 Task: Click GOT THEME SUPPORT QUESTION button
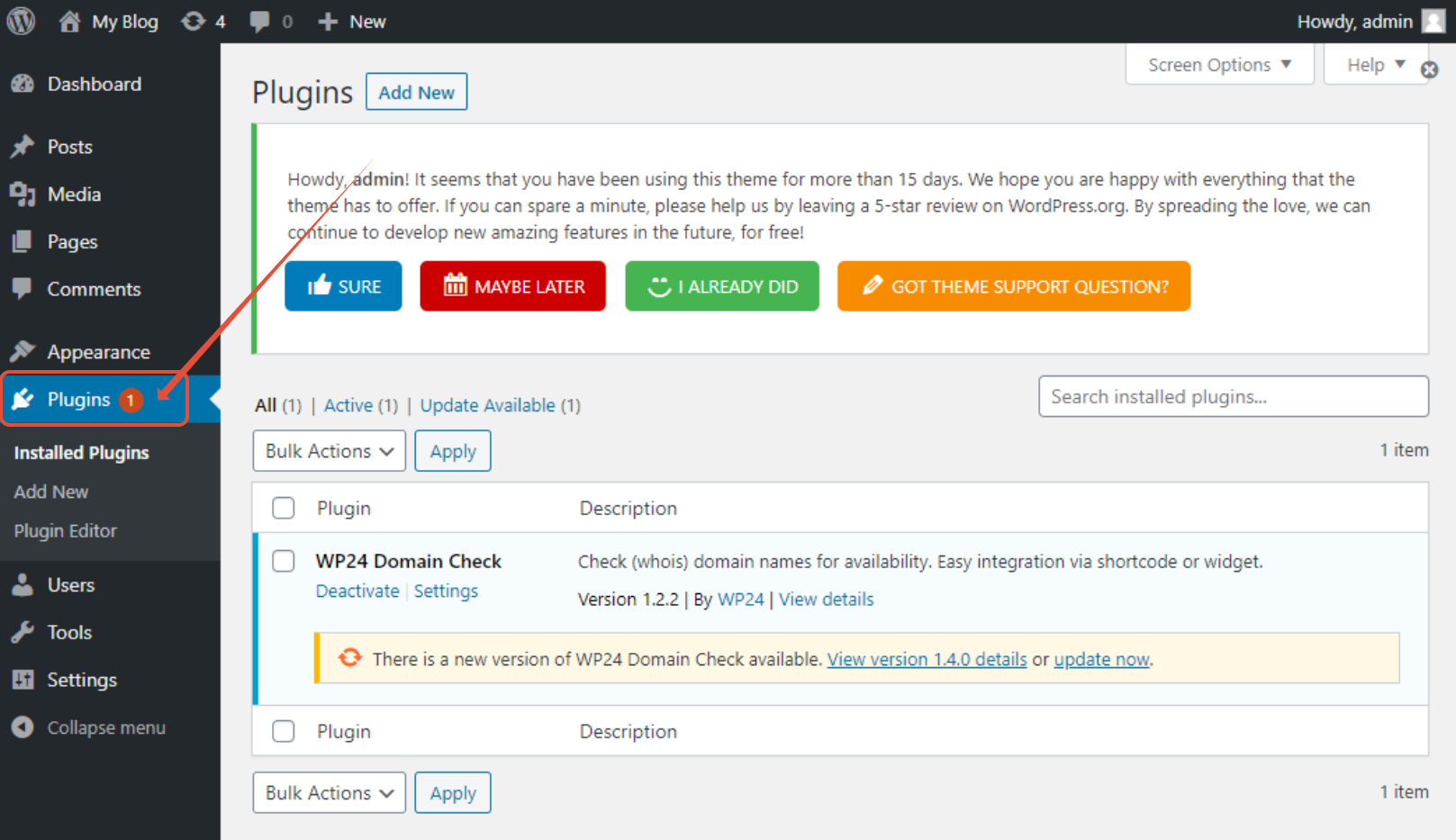click(x=1014, y=286)
